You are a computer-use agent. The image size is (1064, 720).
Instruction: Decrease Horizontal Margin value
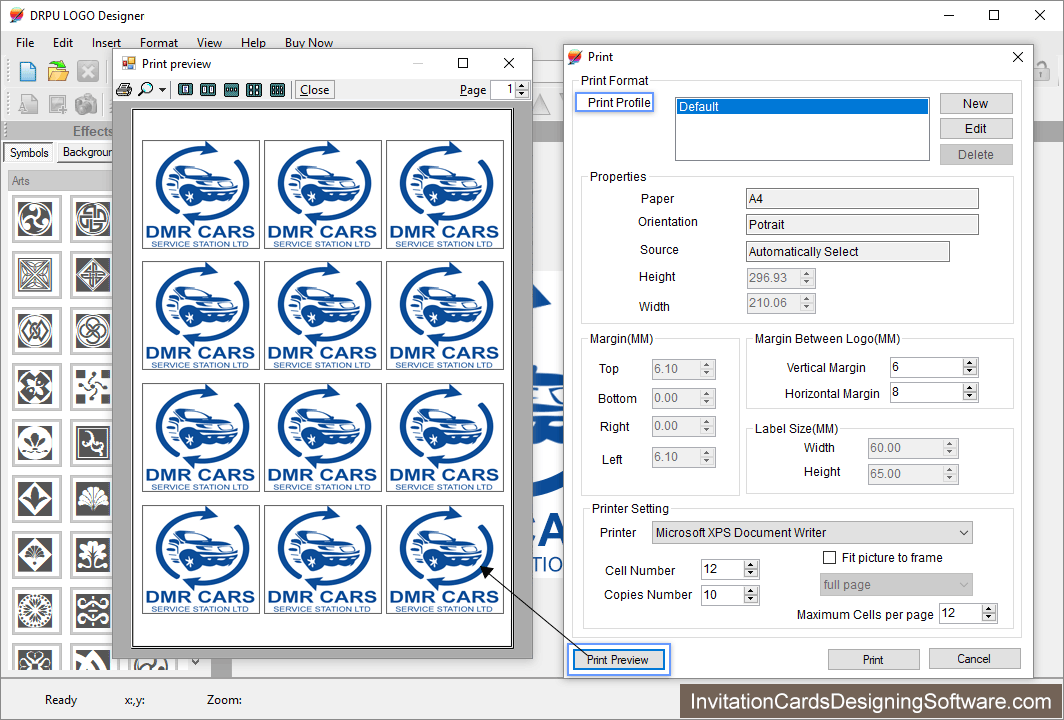pos(970,396)
